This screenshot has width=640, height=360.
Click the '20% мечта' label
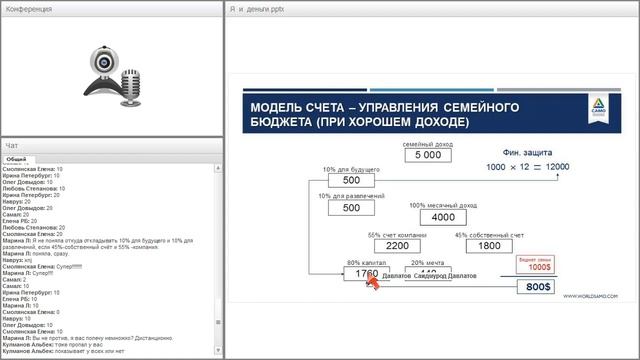point(428,262)
